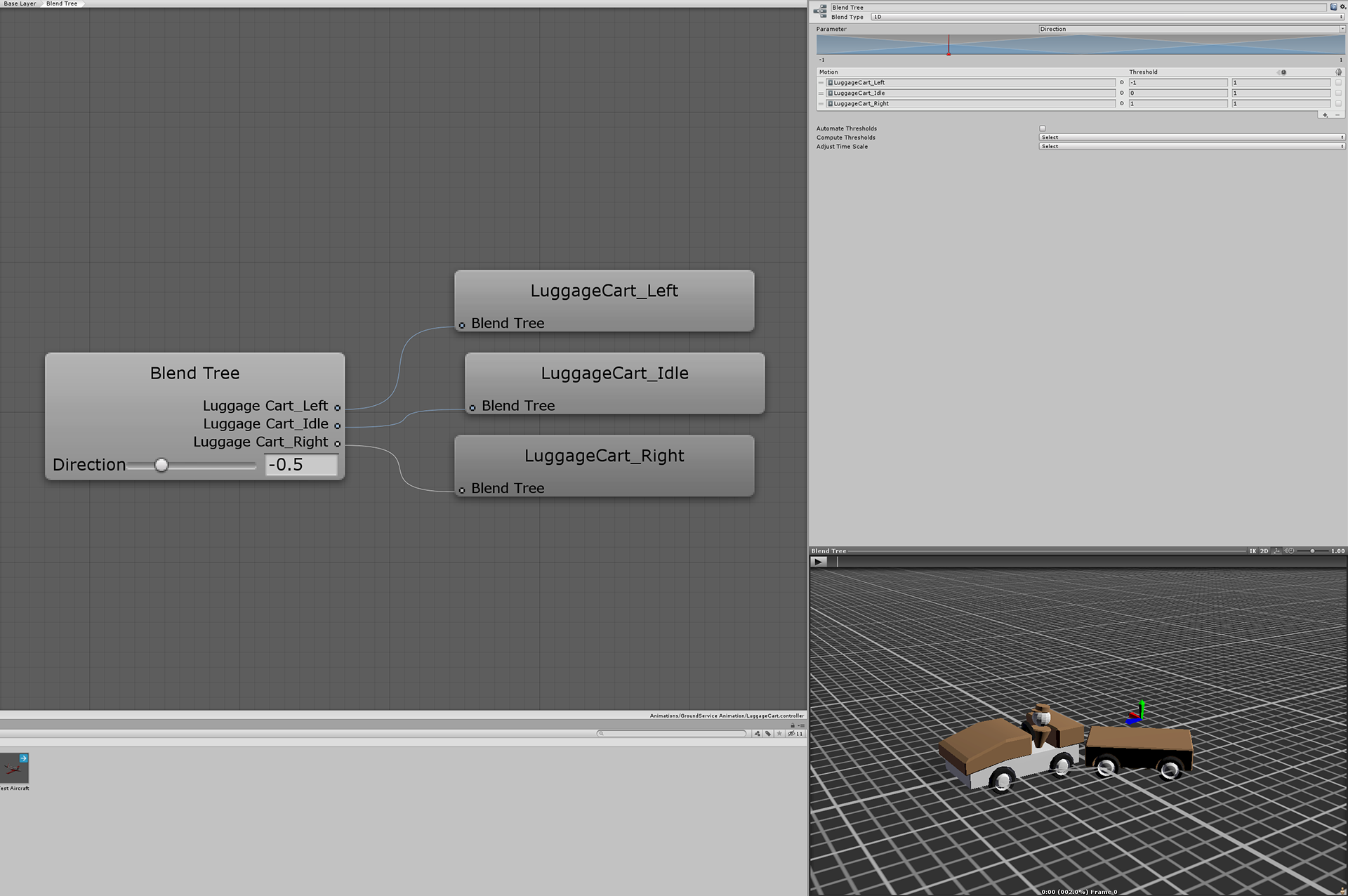Remove selected motion with the minus button
The height and width of the screenshot is (896, 1348).
pos(1337,115)
